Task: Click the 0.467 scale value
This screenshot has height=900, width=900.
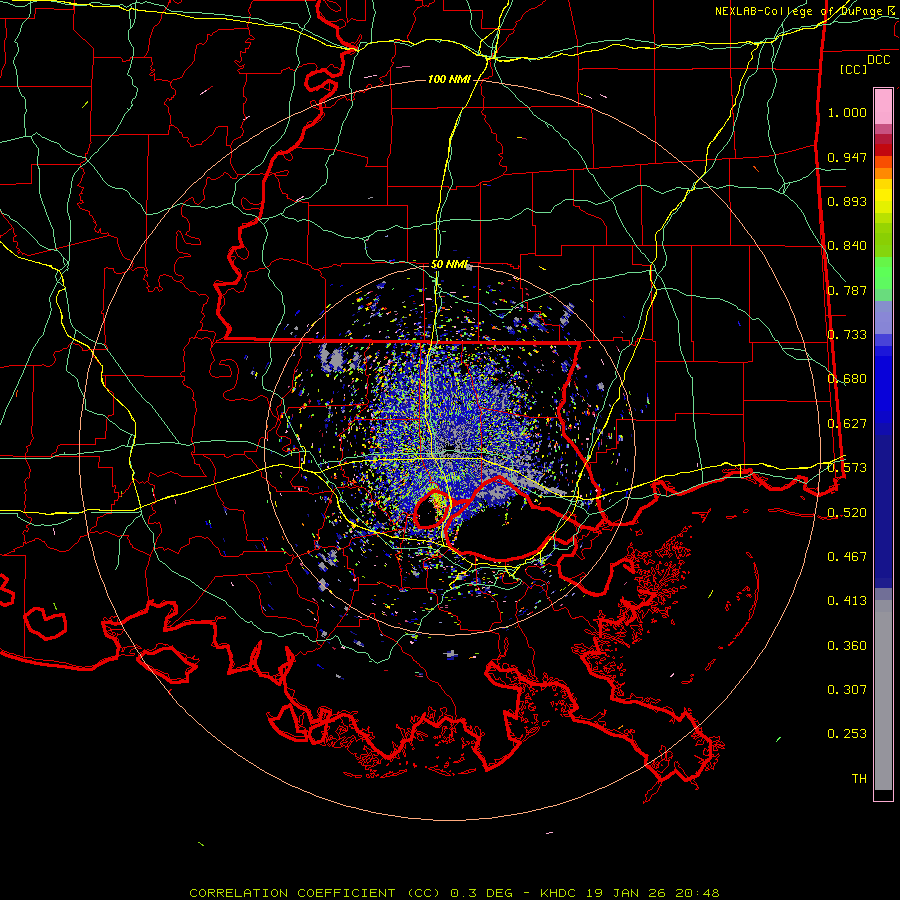Action: click(x=847, y=557)
